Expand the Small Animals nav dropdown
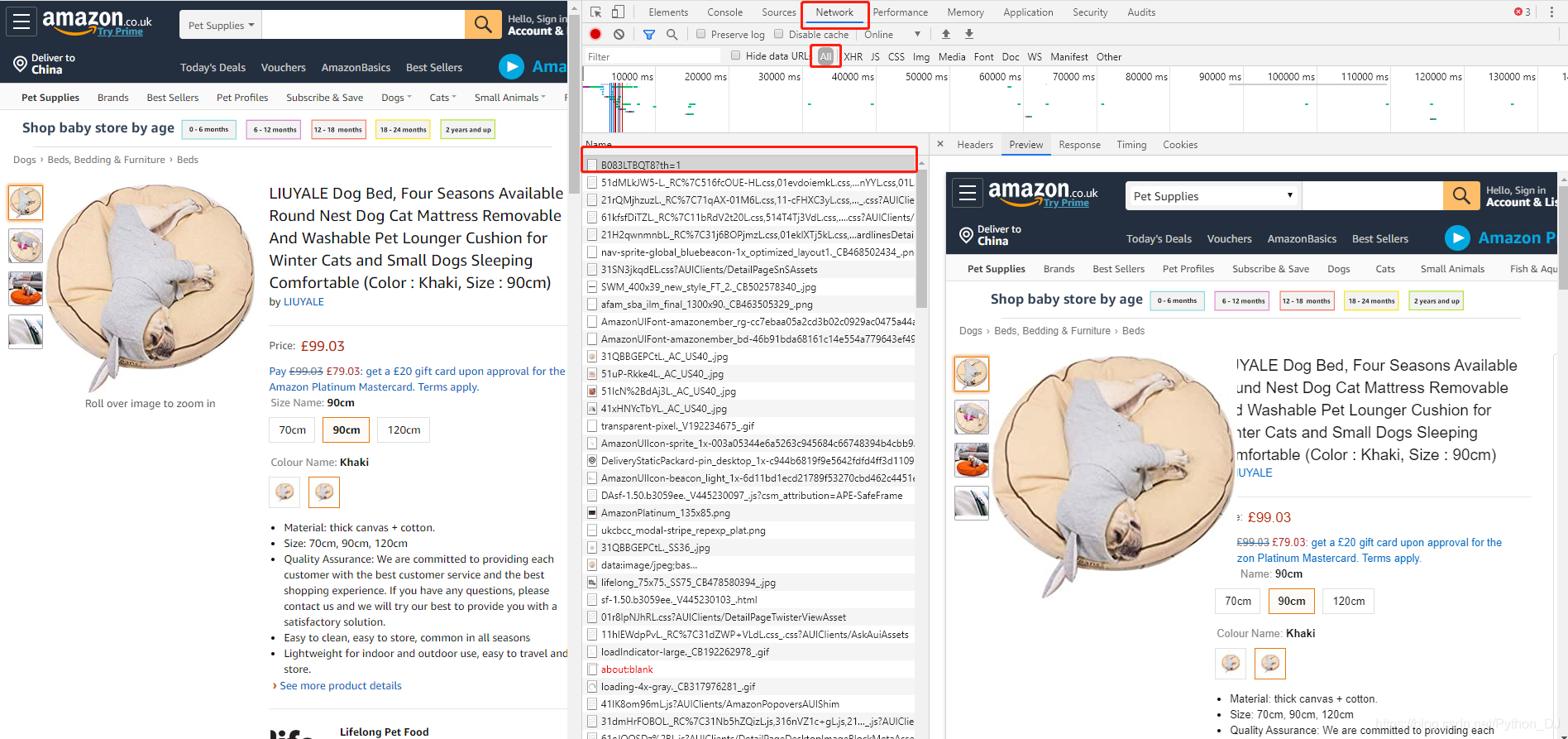Image resolution: width=1568 pixels, height=739 pixels. tap(510, 97)
